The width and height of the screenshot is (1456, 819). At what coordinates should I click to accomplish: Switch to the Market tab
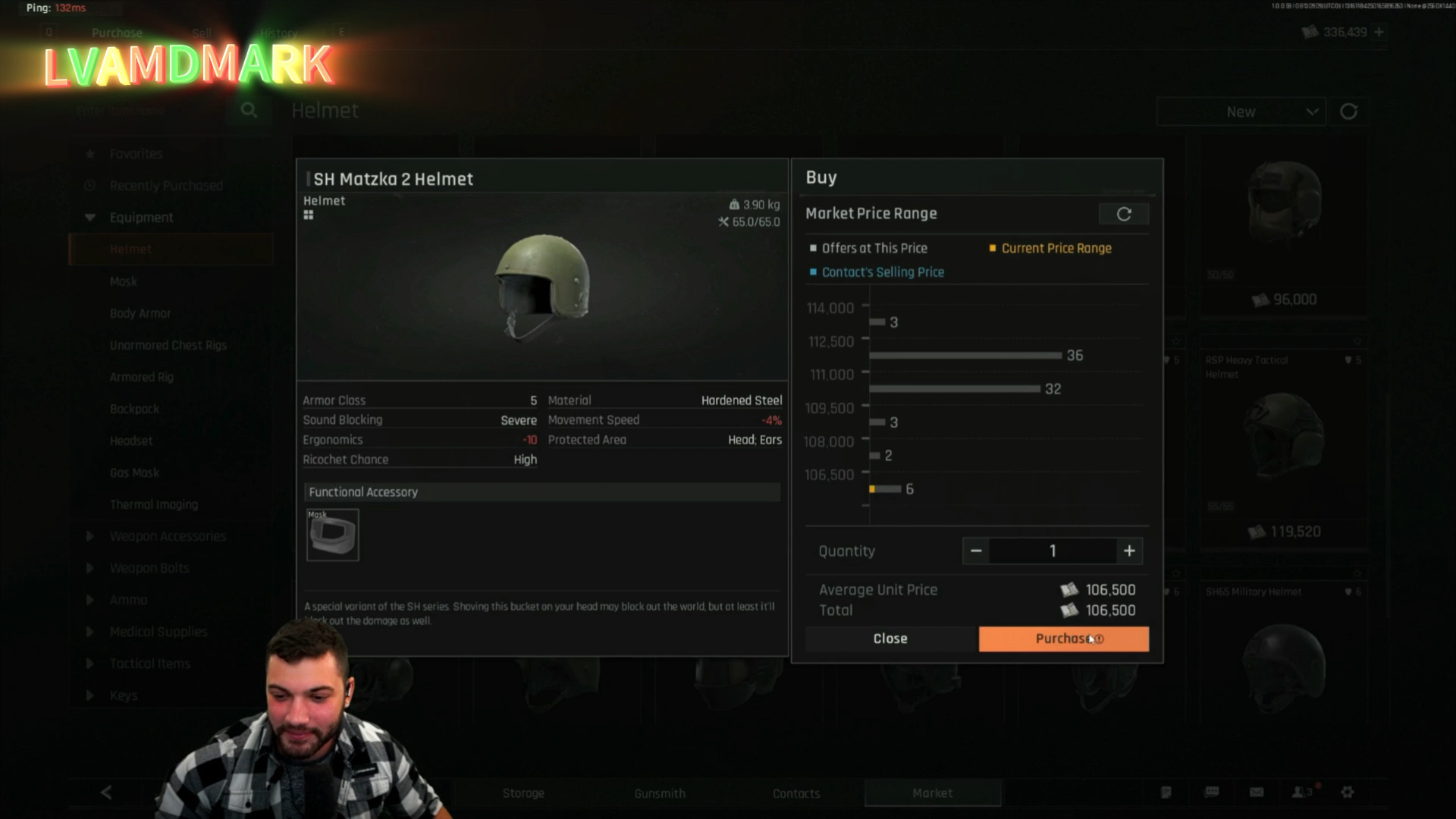[932, 793]
